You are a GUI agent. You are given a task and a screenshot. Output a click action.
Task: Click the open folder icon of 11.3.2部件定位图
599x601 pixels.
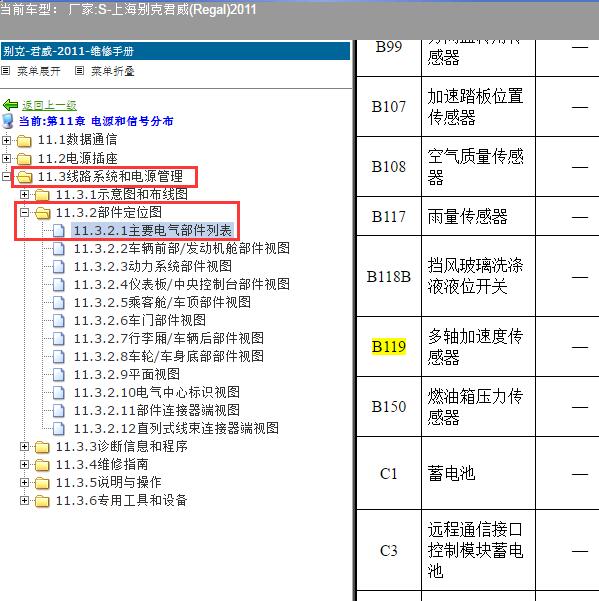[42, 213]
